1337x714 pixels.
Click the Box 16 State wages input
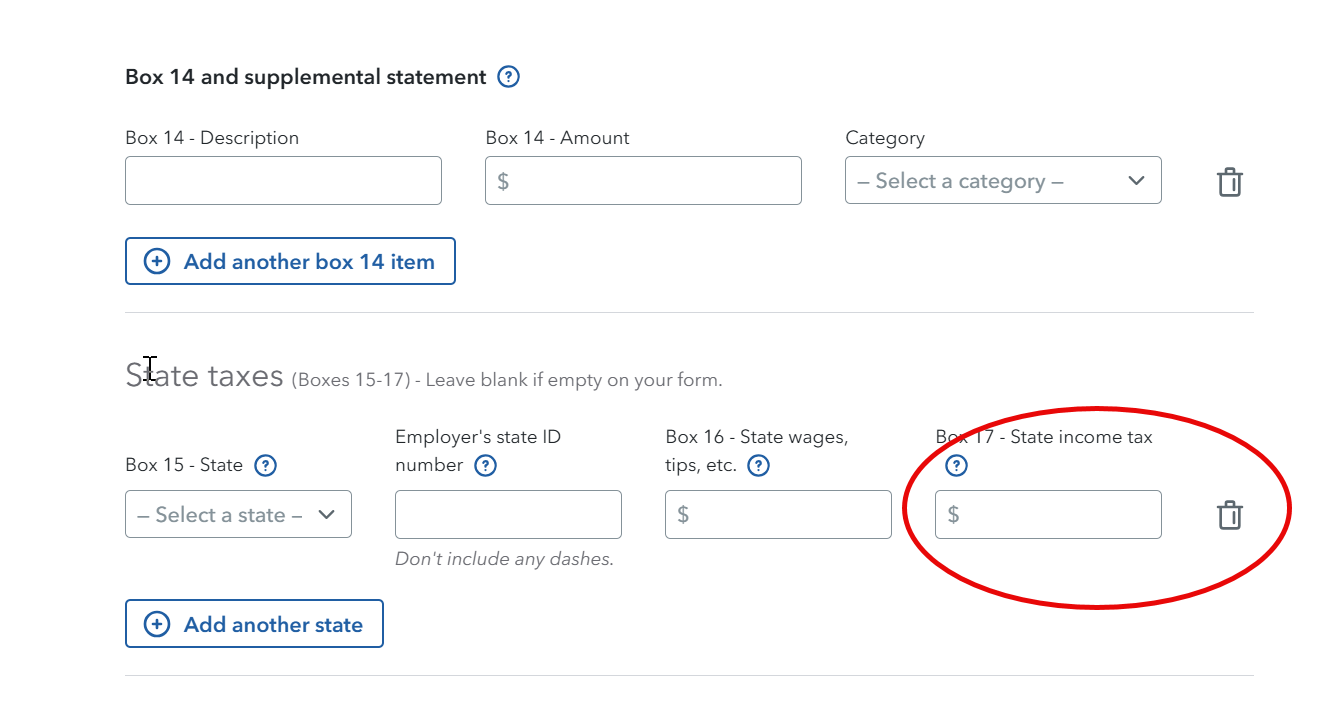(x=778, y=514)
